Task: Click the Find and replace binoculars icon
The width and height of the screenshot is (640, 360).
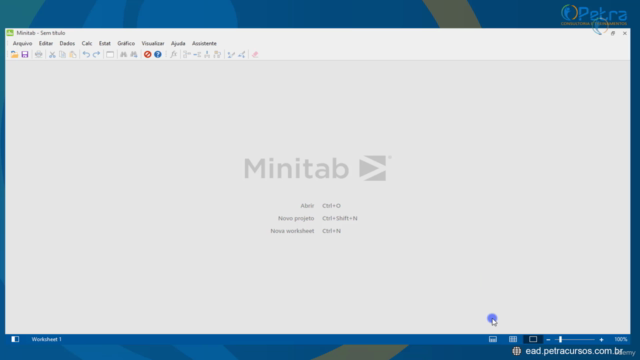Action: (133, 54)
